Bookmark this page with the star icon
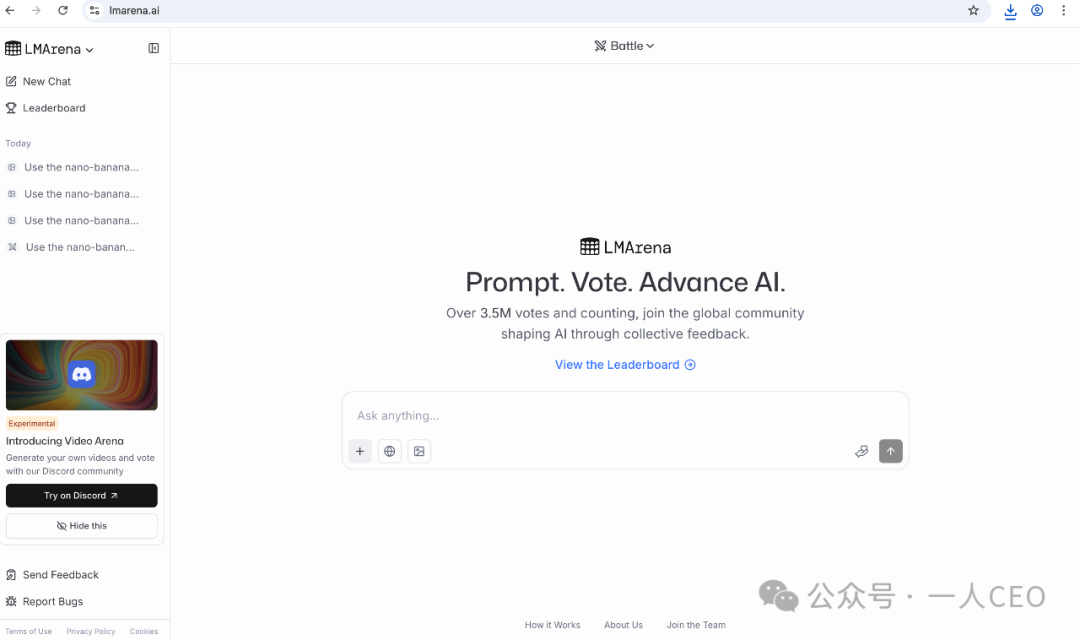 click(973, 10)
